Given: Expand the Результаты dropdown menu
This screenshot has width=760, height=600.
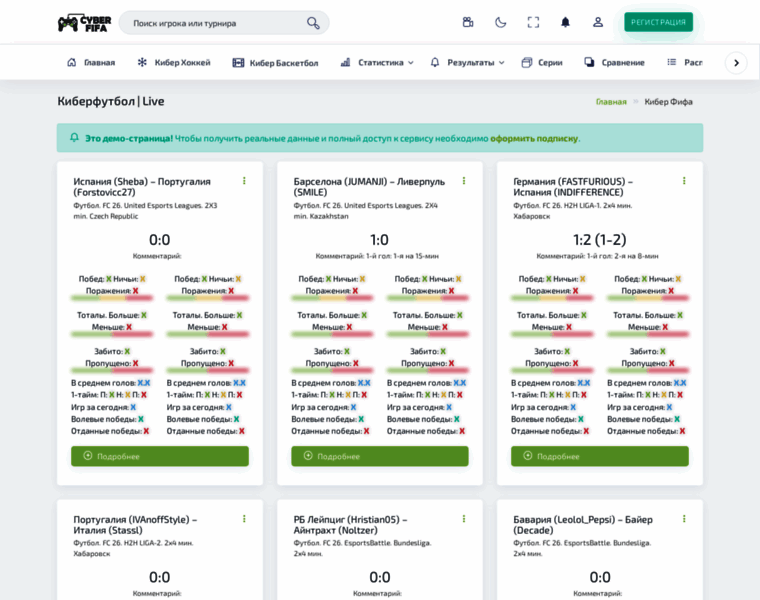Looking at the screenshot, I should [x=468, y=63].
